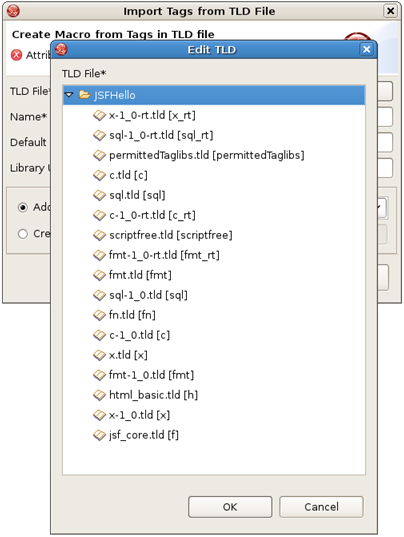Screen dimensions: 404x537
Task: Click the jsf_core.tld file icon
Action: 99,435
